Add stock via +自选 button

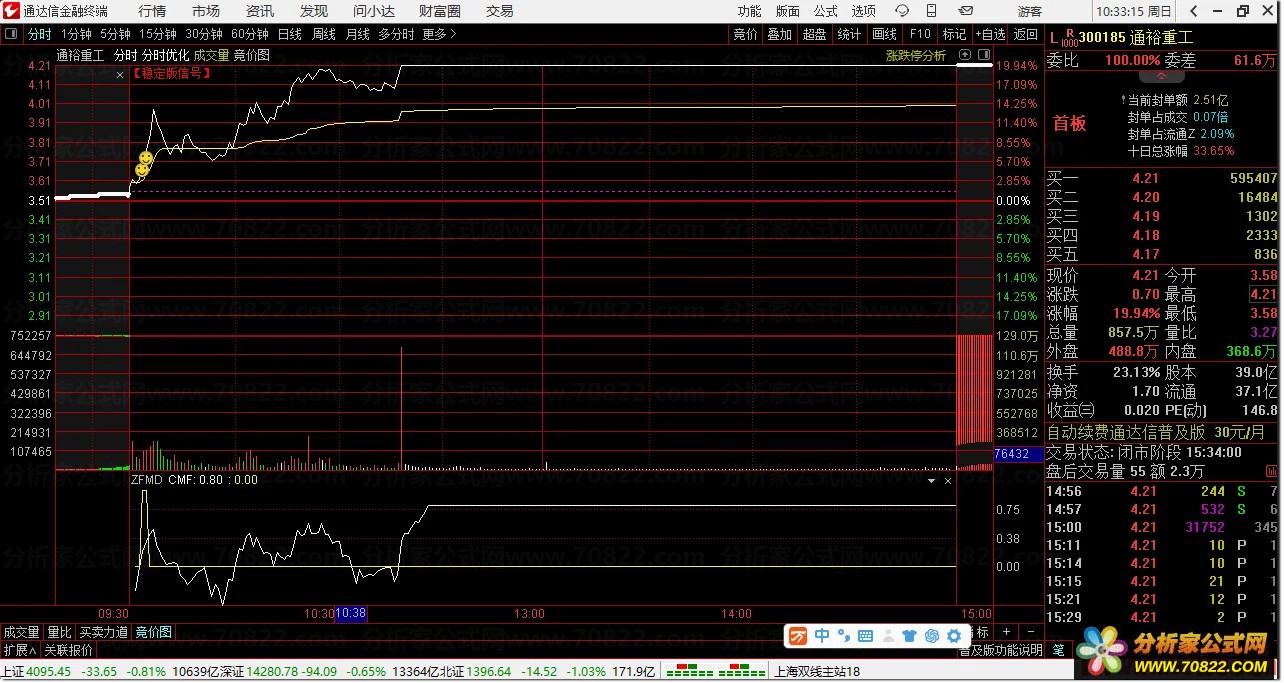pyautogui.click(x=990, y=34)
